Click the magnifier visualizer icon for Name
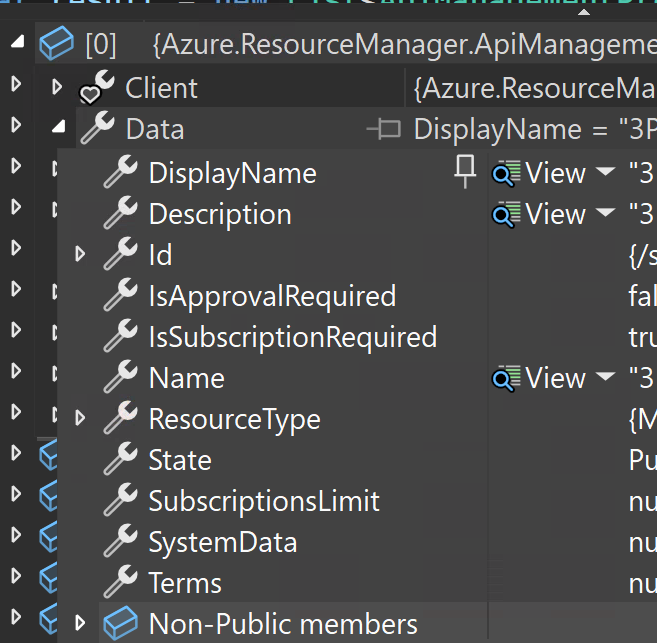657x643 pixels. (x=506, y=378)
